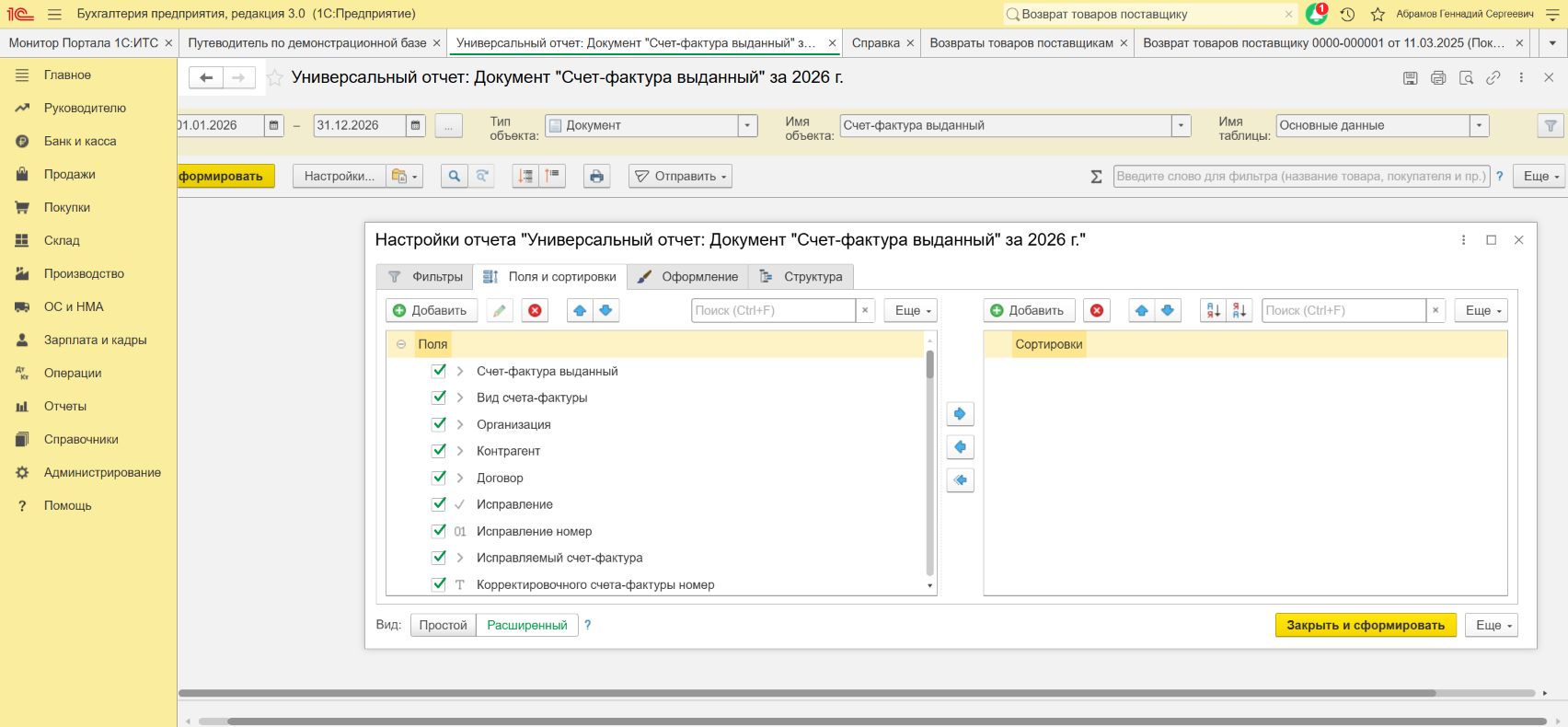Set ascending sort order in Сортировки panel
Viewport: 1568px width, 727px height.
coord(1213,310)
